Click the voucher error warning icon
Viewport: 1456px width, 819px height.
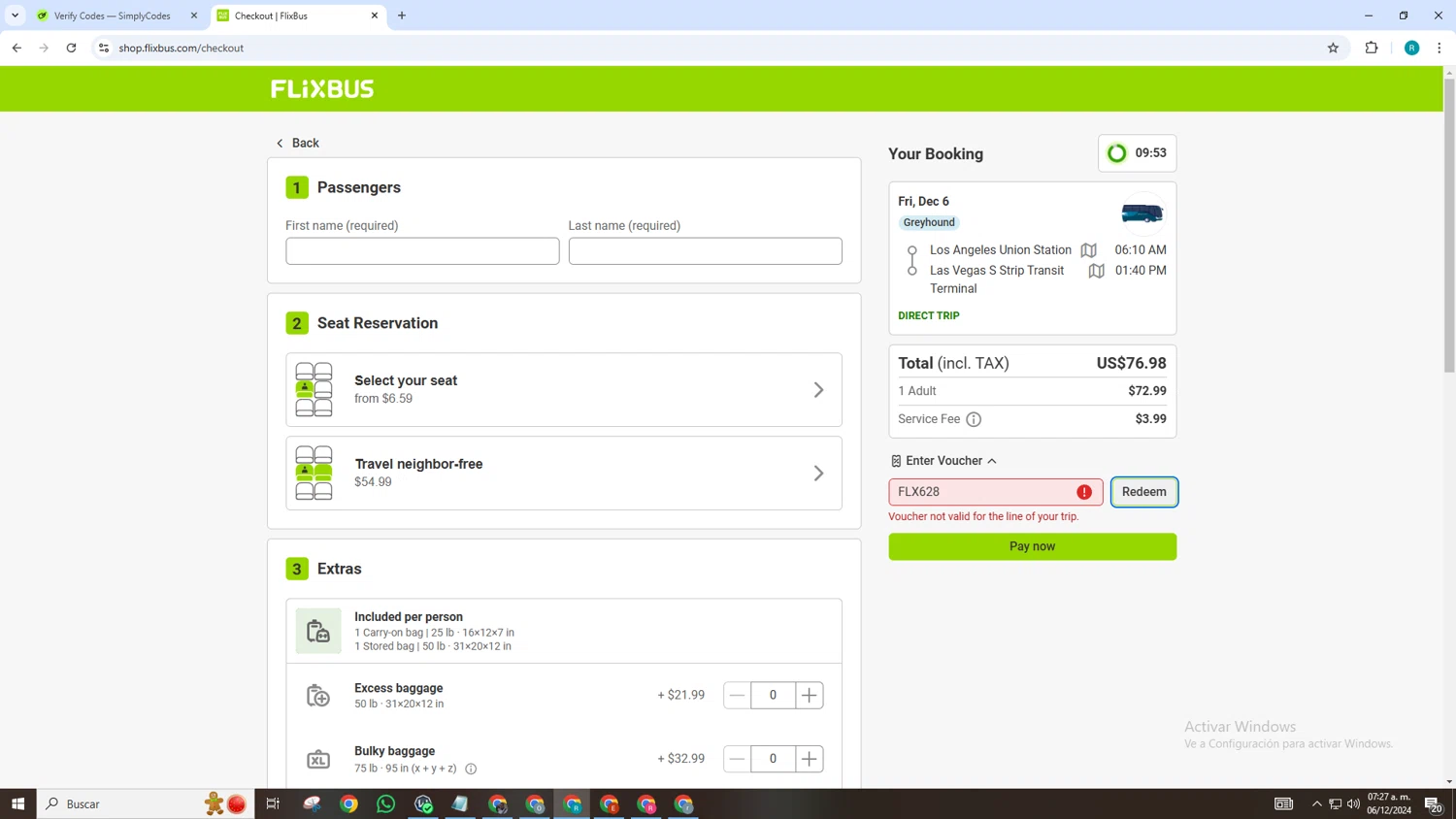[1084, 492]
